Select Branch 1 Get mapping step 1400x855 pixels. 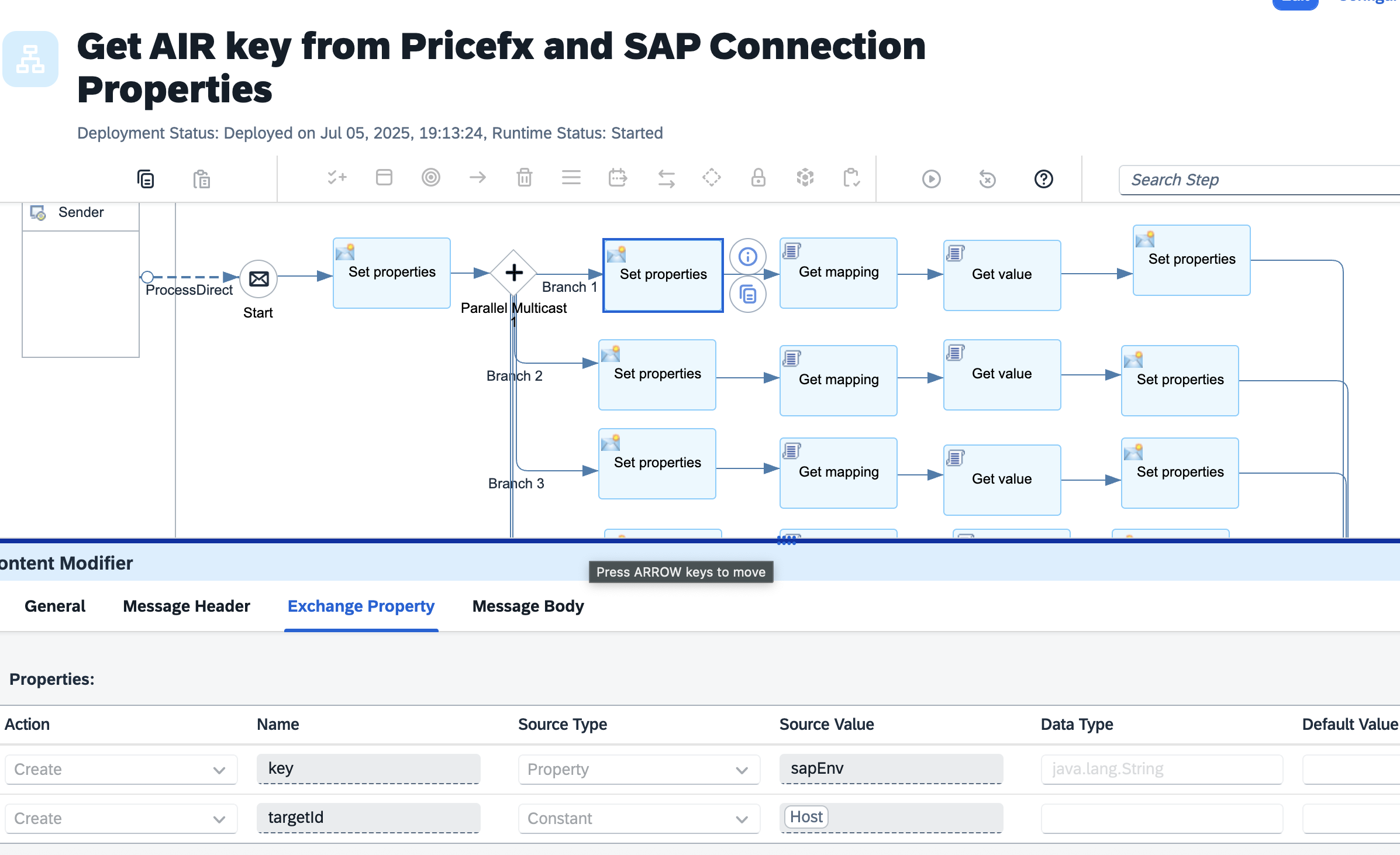pos(838,273)
